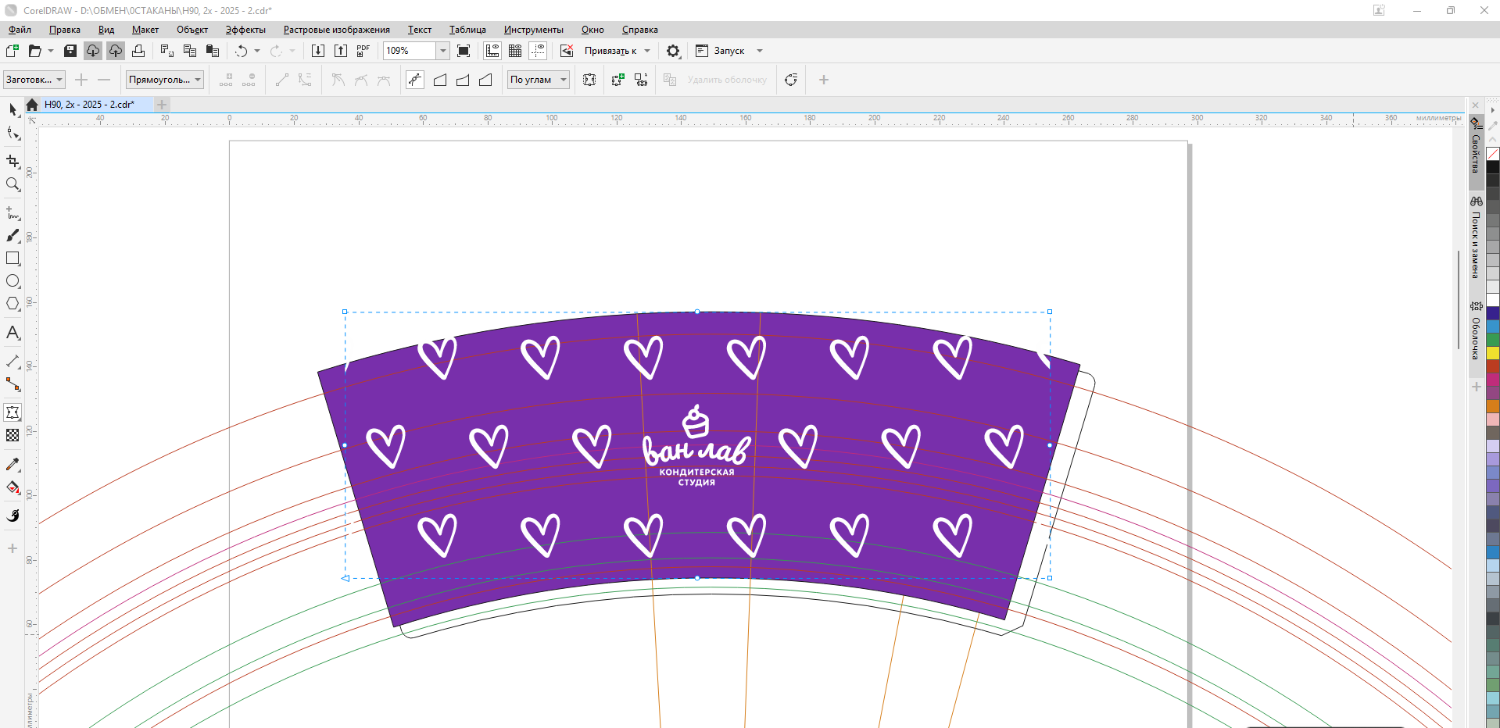Open the Эффекты menu
This screenshot has height=728, width=1500.
click(x=245, y=30)
